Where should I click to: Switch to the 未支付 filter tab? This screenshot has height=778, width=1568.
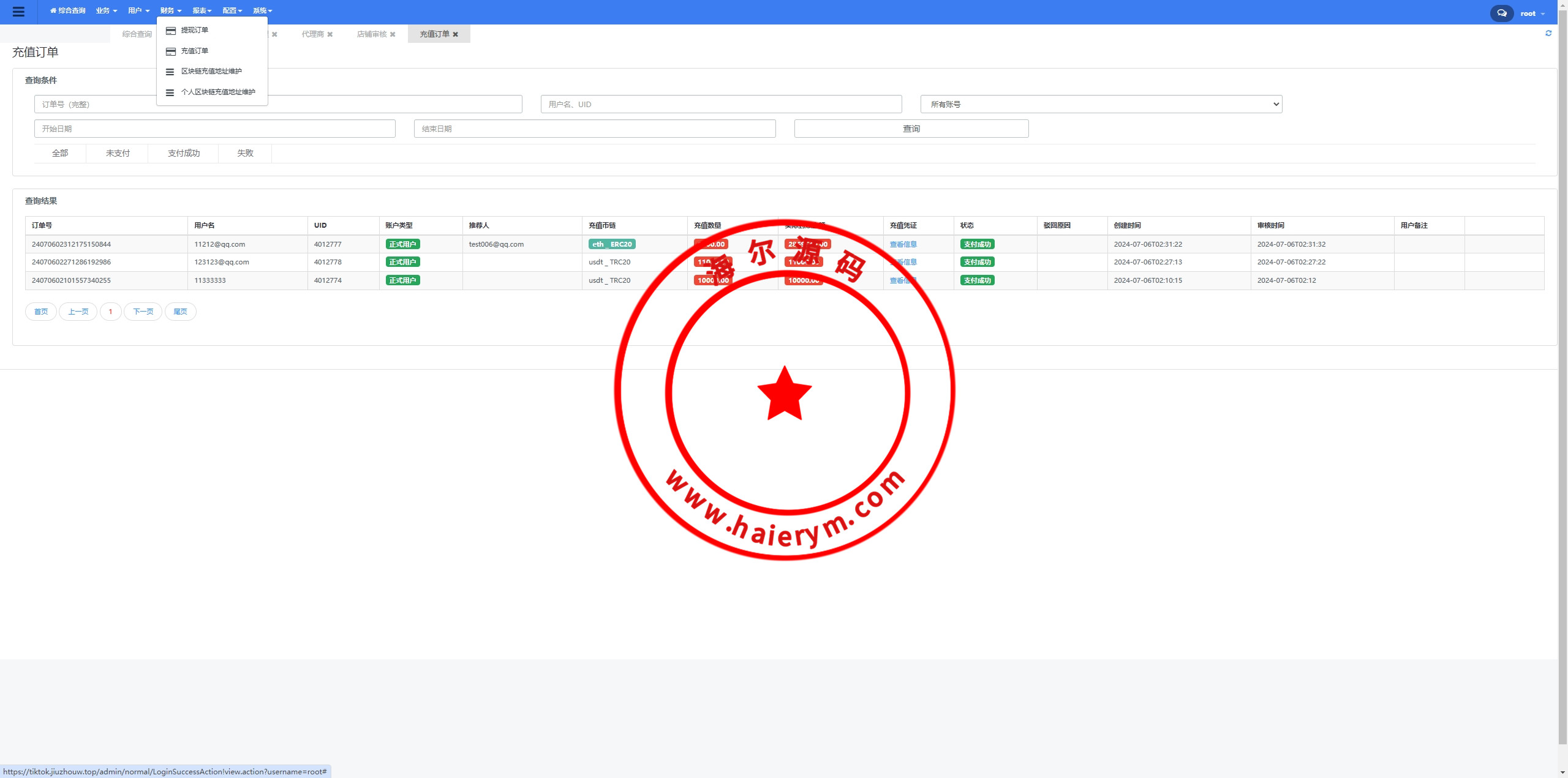click(118, 153)
